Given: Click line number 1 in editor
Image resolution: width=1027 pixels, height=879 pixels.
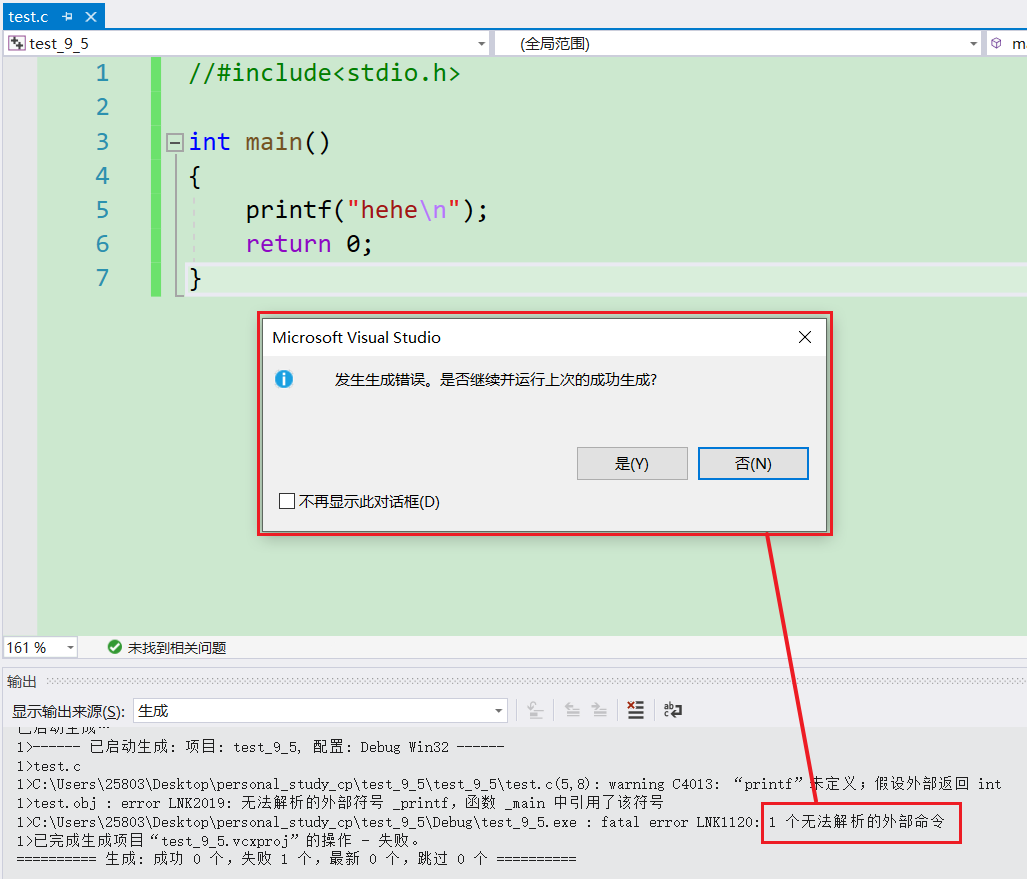Looking at the screenshot, I should (x=102, y=73).
